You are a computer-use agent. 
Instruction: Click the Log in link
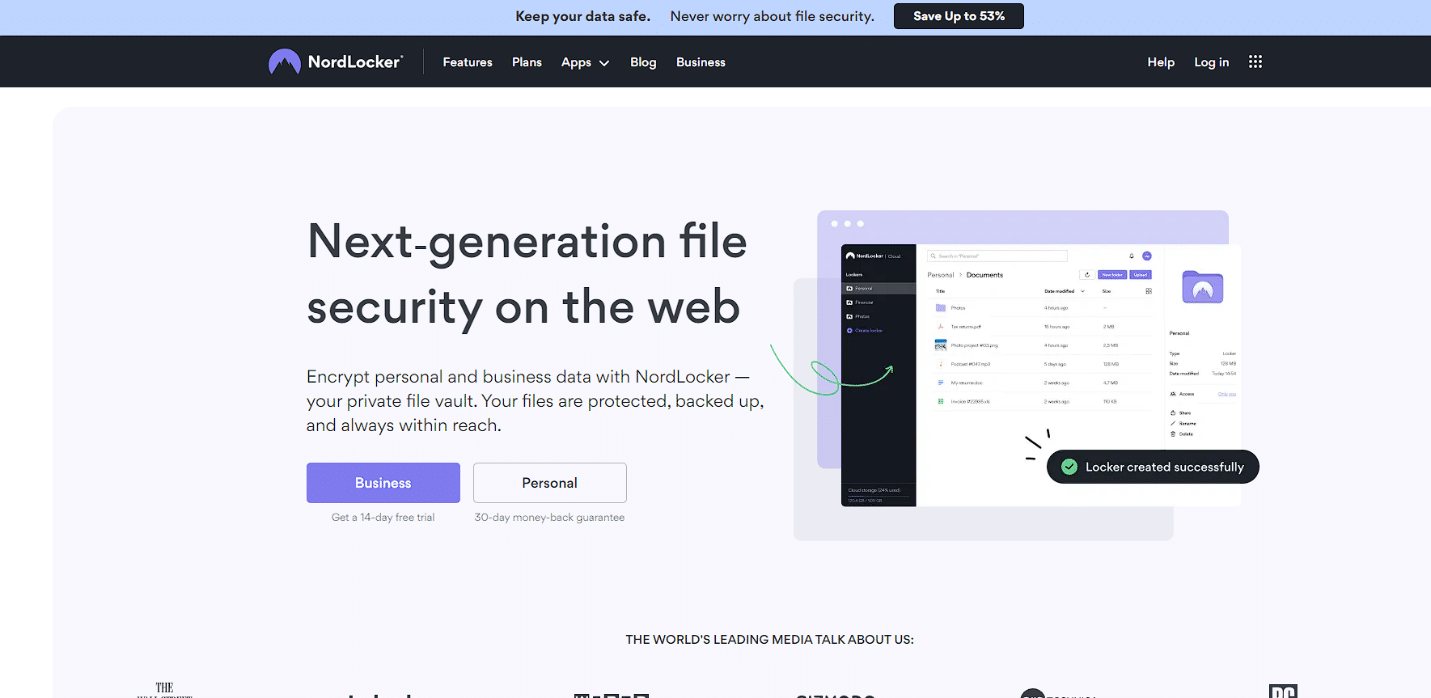coord(1211,62)
